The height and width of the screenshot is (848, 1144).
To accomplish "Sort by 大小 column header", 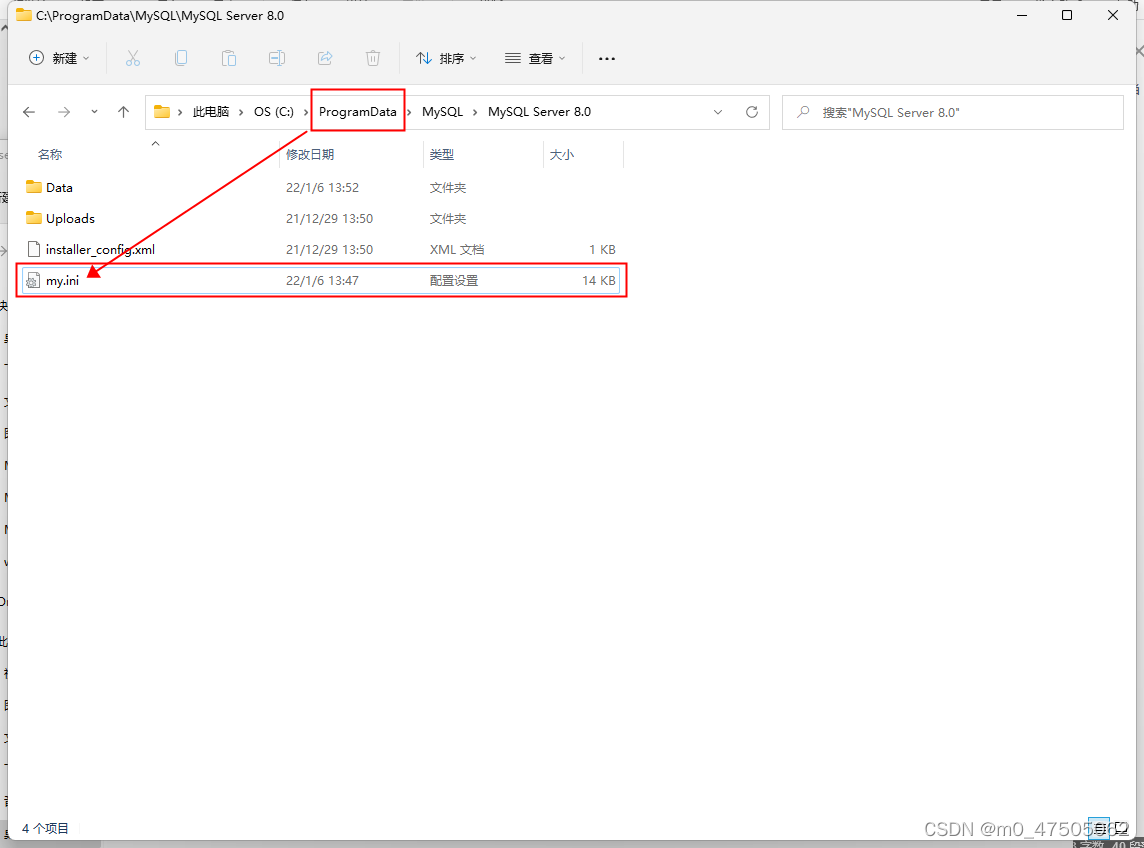I will [x=562, y=154].
